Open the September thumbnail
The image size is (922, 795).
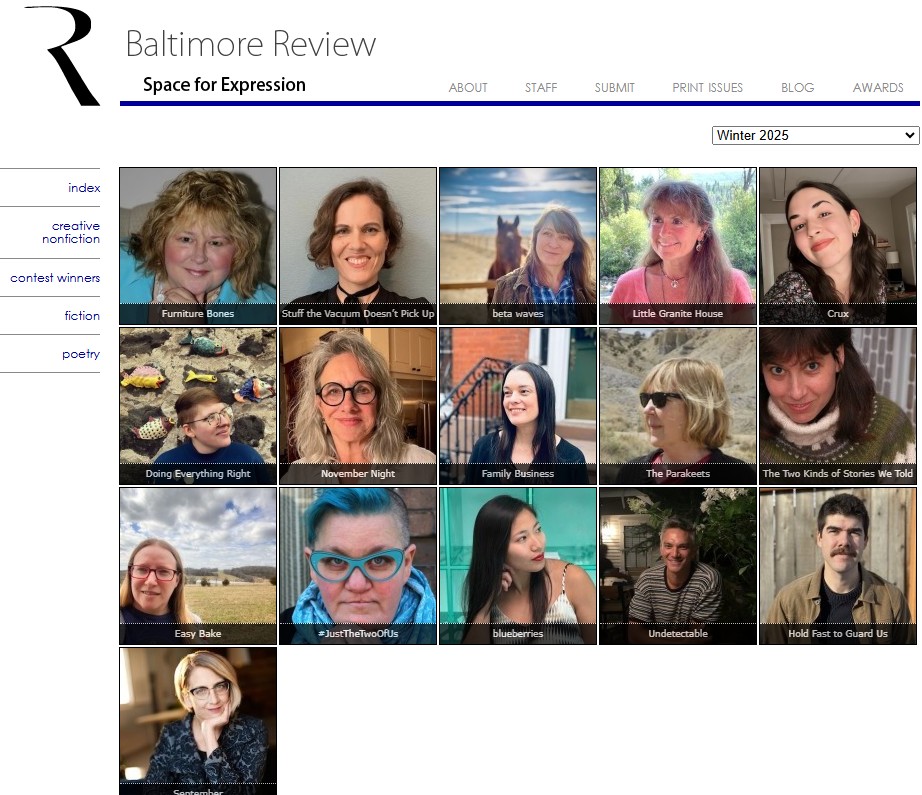[198, 721]
